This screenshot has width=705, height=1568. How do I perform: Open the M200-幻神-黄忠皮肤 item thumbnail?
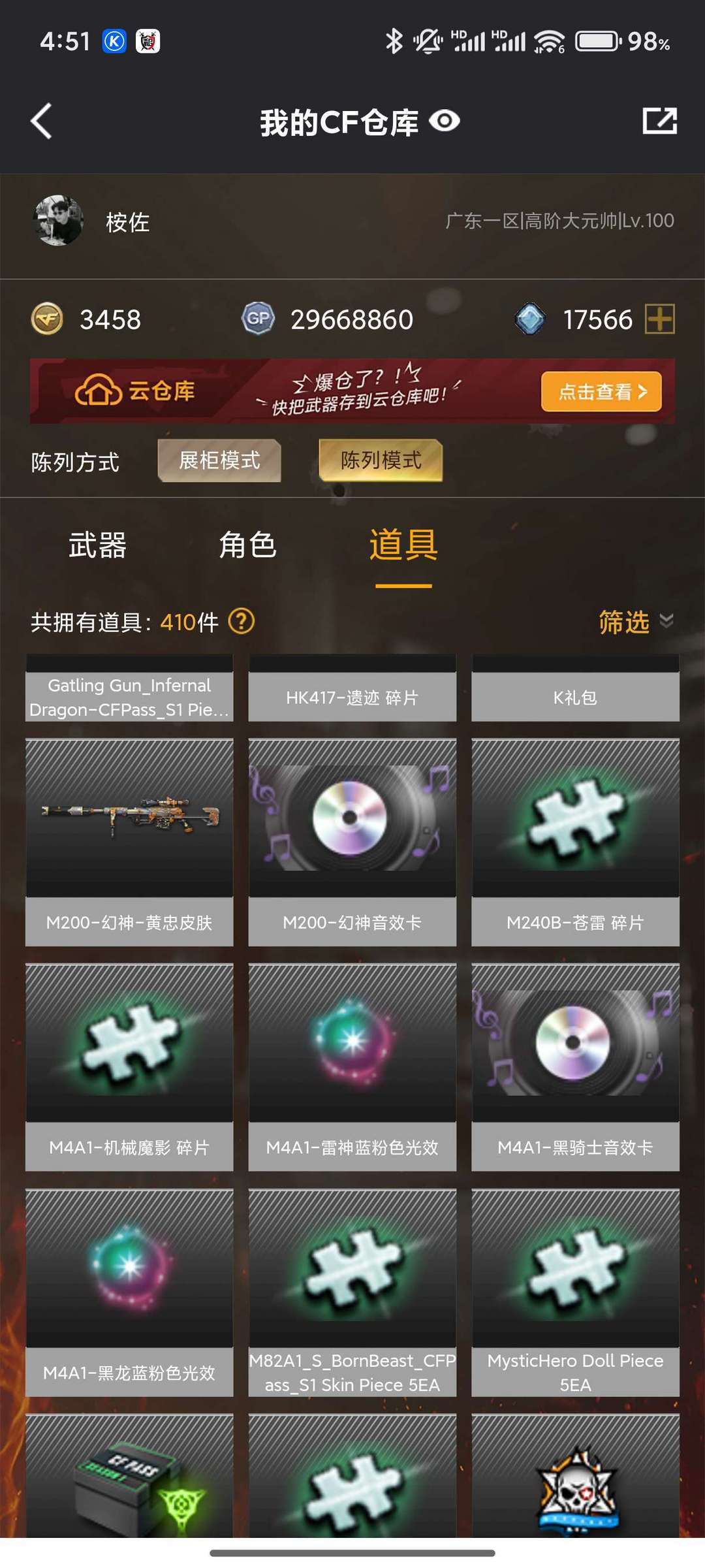[x=129, y=818]
